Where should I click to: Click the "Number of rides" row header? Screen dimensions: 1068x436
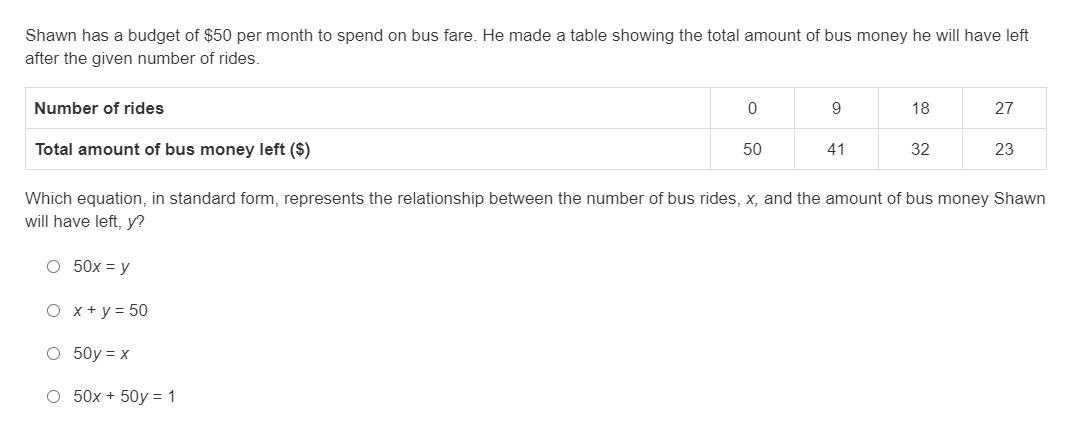point(99,108)
